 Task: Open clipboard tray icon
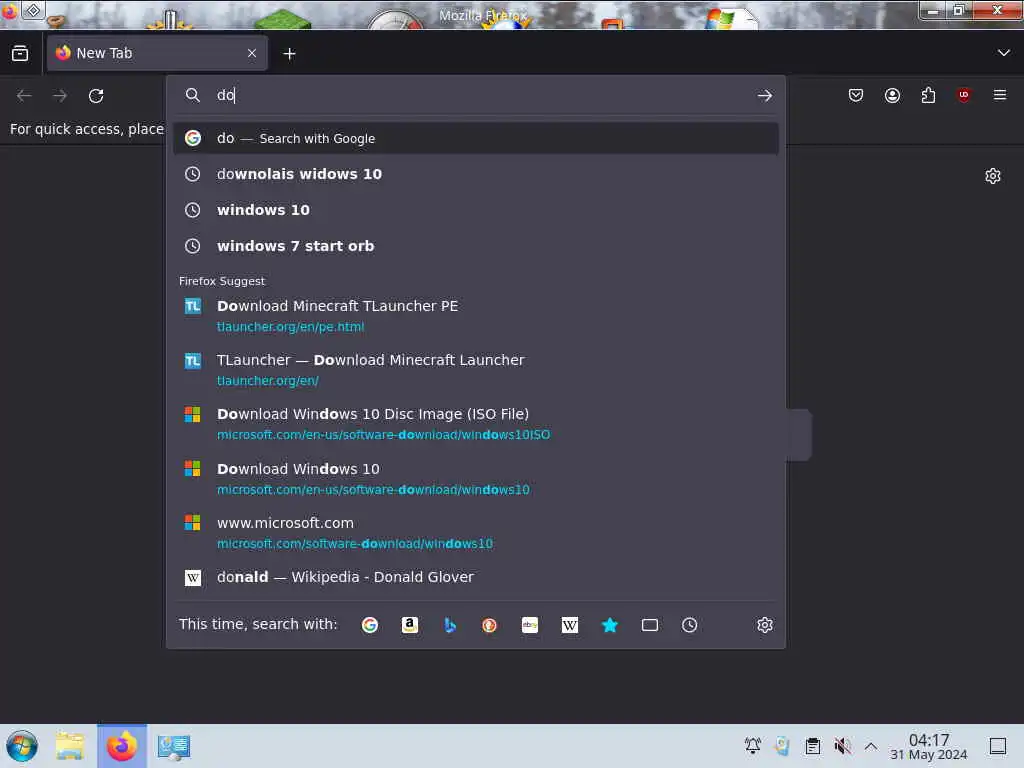point(812,745)
